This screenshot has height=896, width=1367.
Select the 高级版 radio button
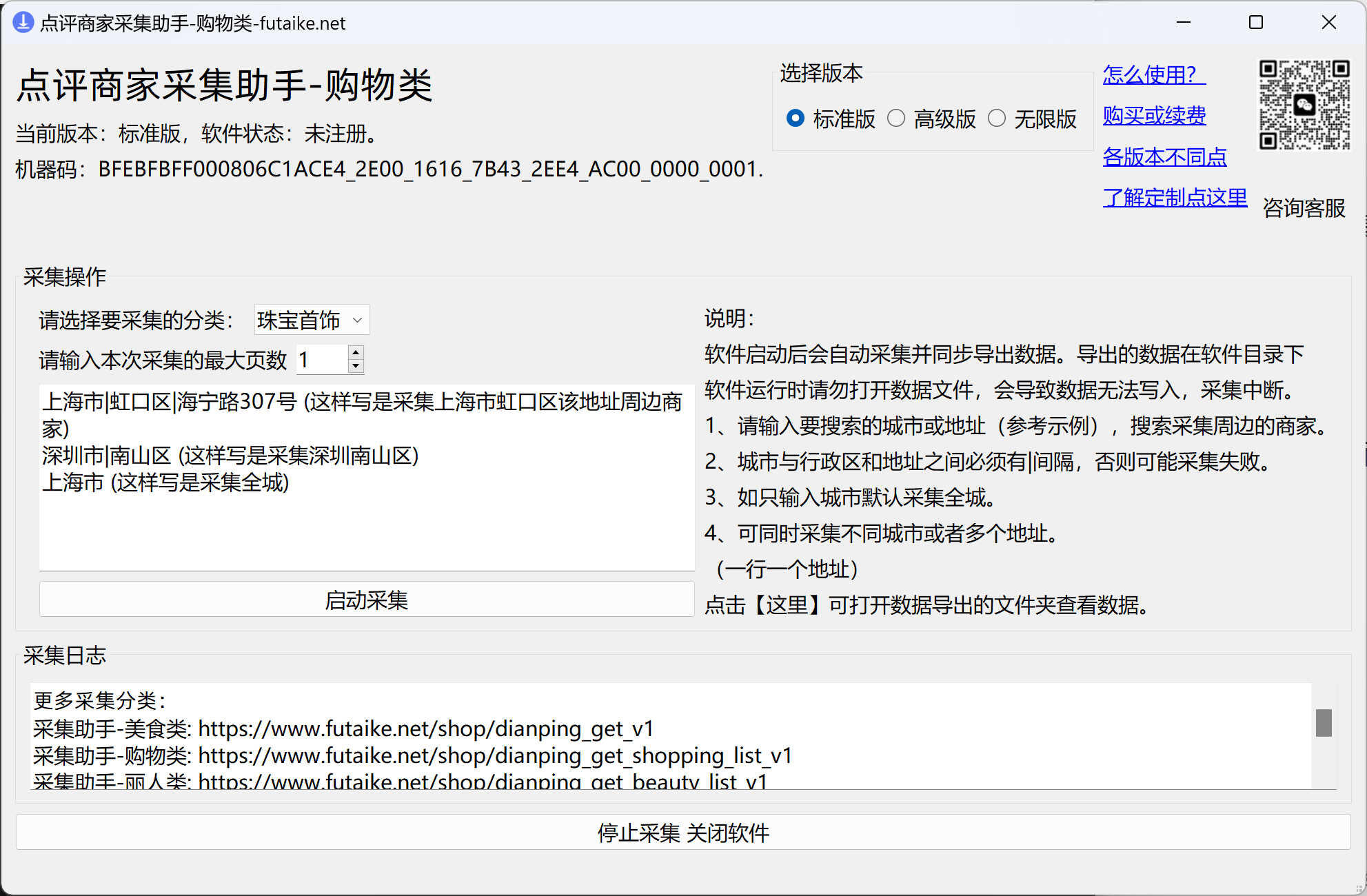click(x=896, y=119)
